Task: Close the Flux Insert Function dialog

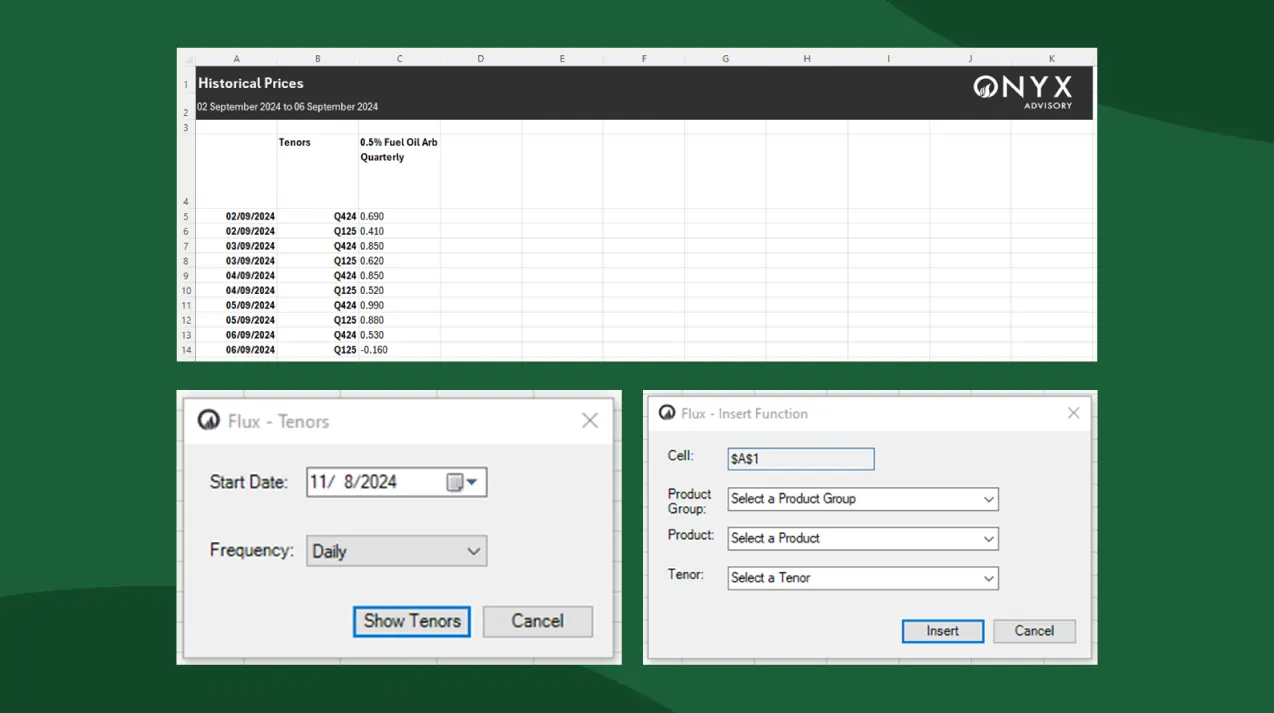Action: click(x=1073, y=413)
